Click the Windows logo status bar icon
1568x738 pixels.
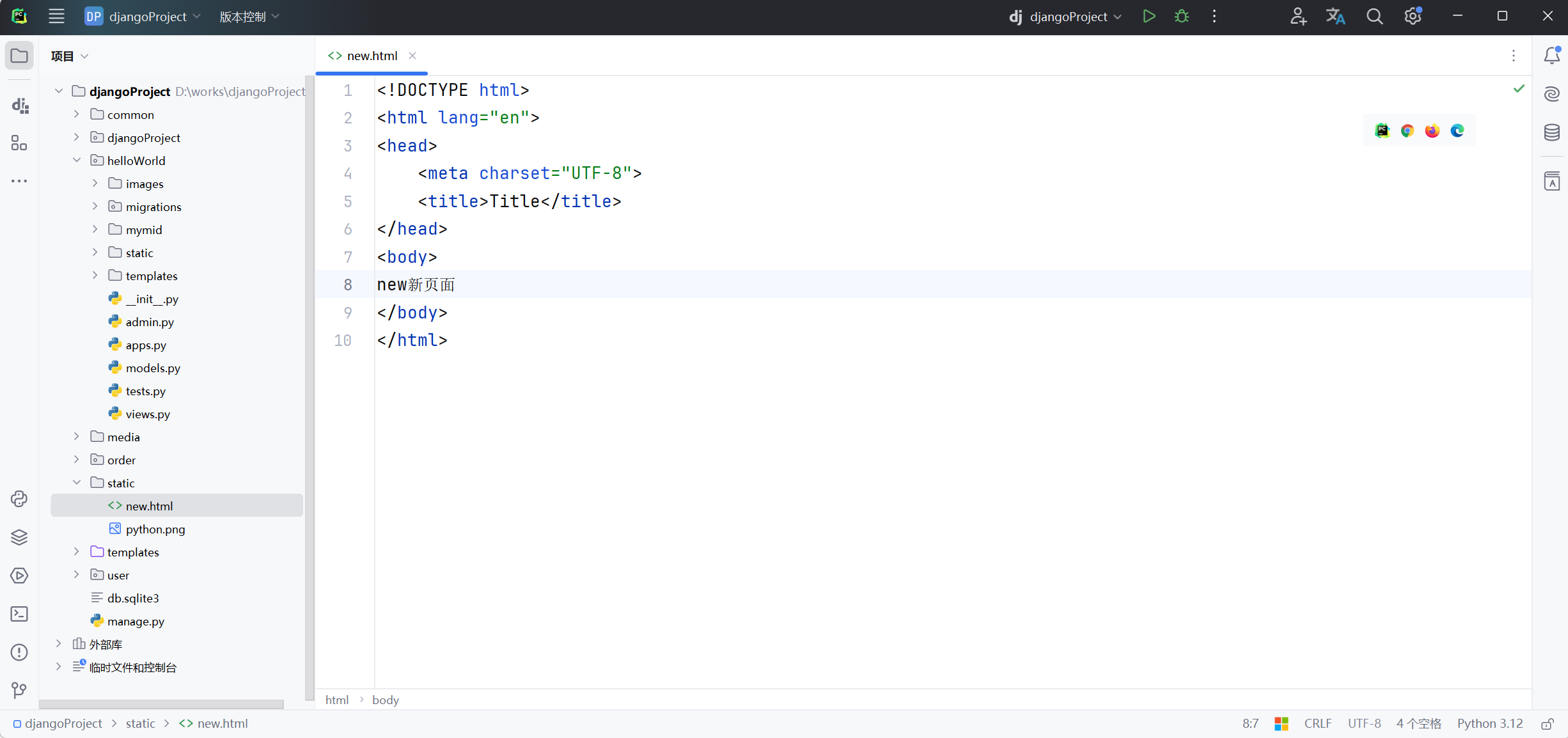[1282, 723]
